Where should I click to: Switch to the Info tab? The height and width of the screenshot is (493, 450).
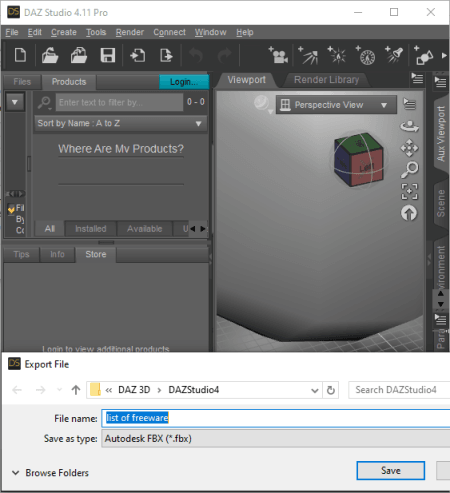click(x=57, y=254)
